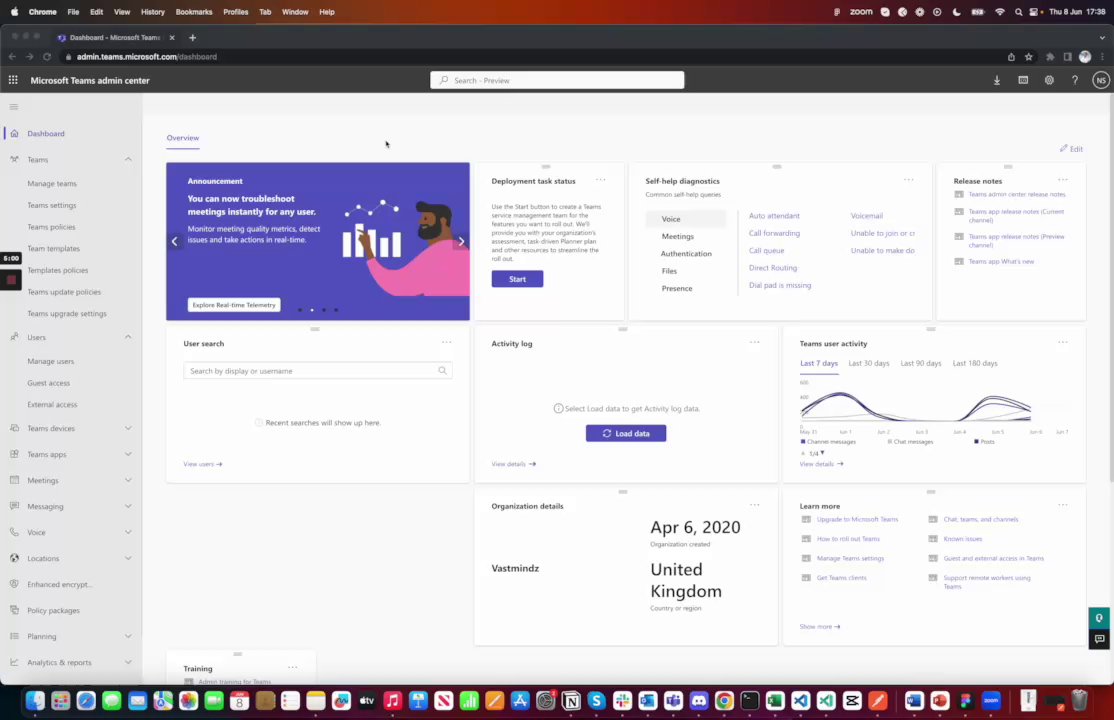The height and width of the screenshot is (720, 1114).
Task: Open Manage teams in sidebar
Action: tap(52, 183)
